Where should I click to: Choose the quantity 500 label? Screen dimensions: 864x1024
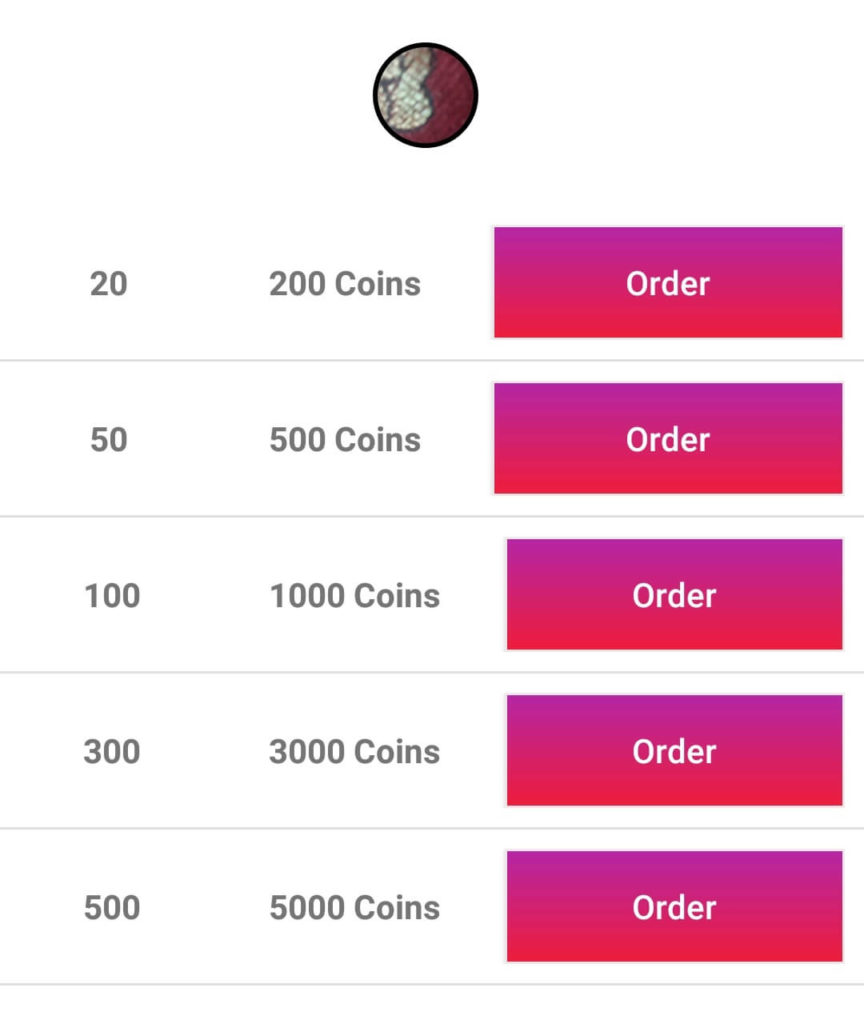tap(112, 908)
